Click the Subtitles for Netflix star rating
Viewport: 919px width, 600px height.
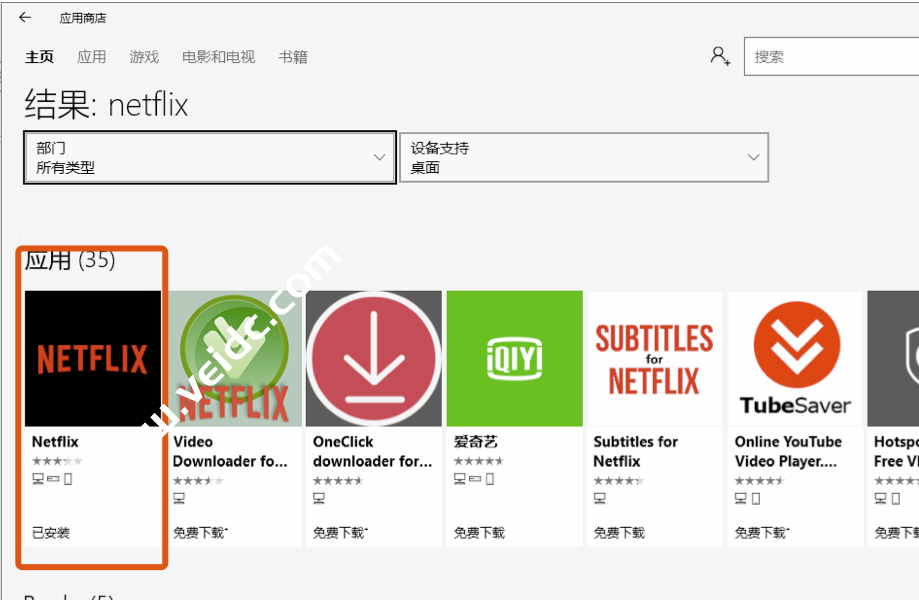[x=618, y=481]
